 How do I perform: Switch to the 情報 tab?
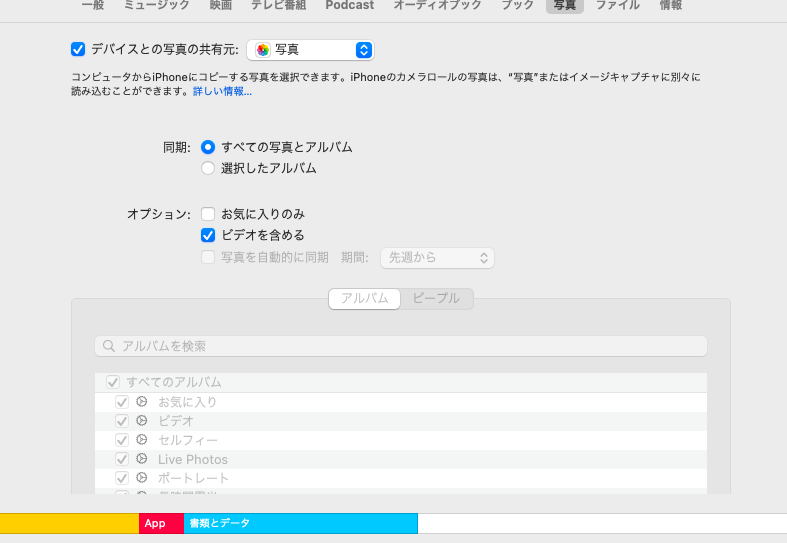[671, 5]
